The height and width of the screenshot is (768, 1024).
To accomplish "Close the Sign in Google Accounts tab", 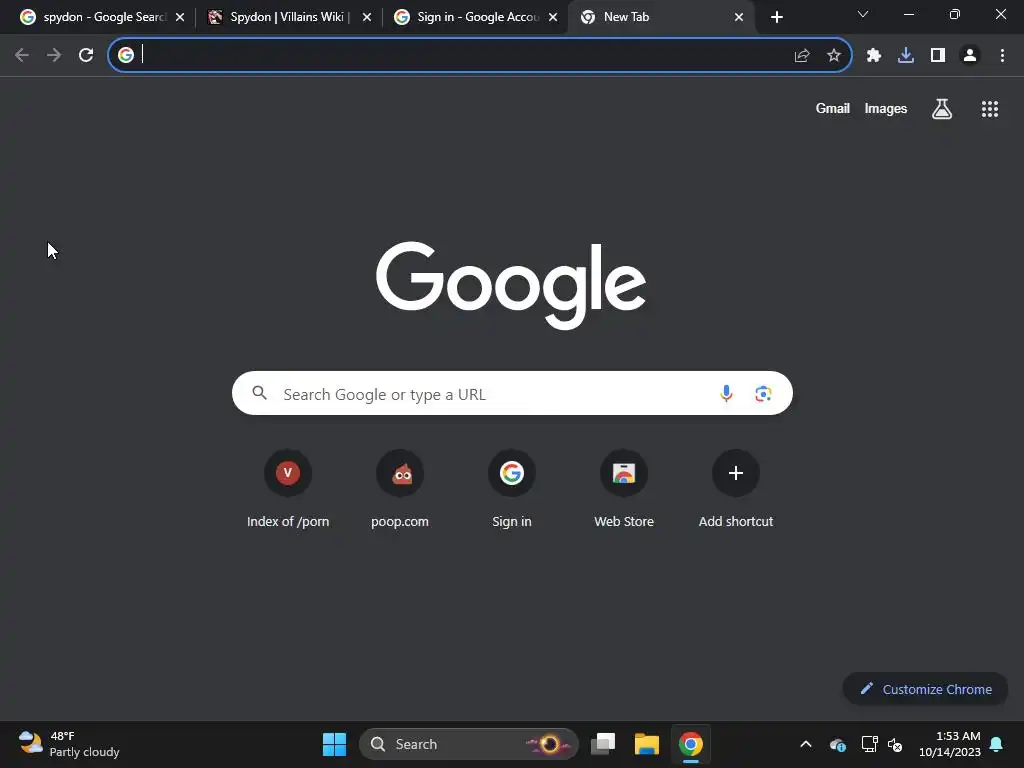I will [x=552, y=17].
